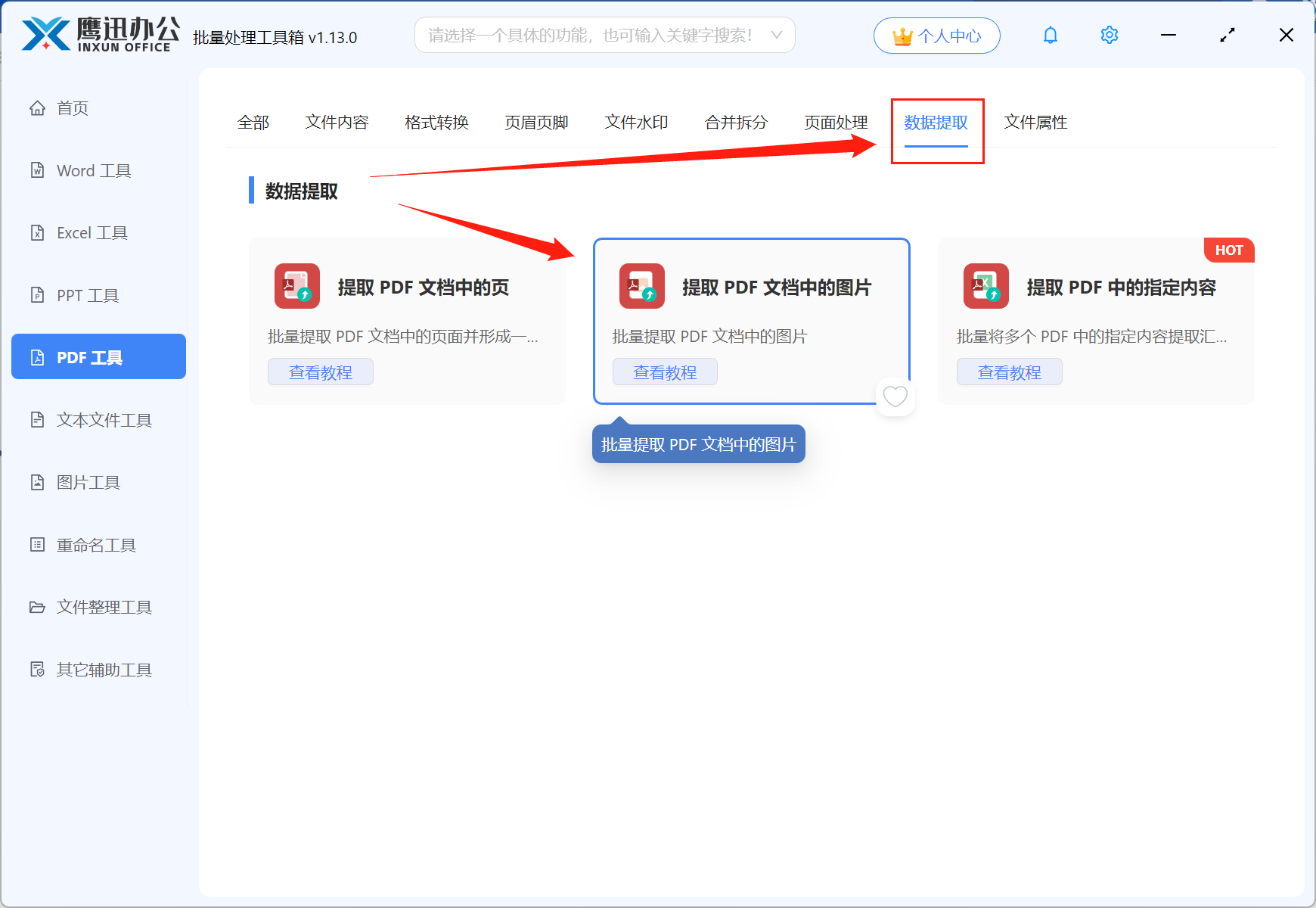The image size is (1316, 908).
Task: Select PDF 工具 in the sidebar
Action: click(x=98, y=356)
